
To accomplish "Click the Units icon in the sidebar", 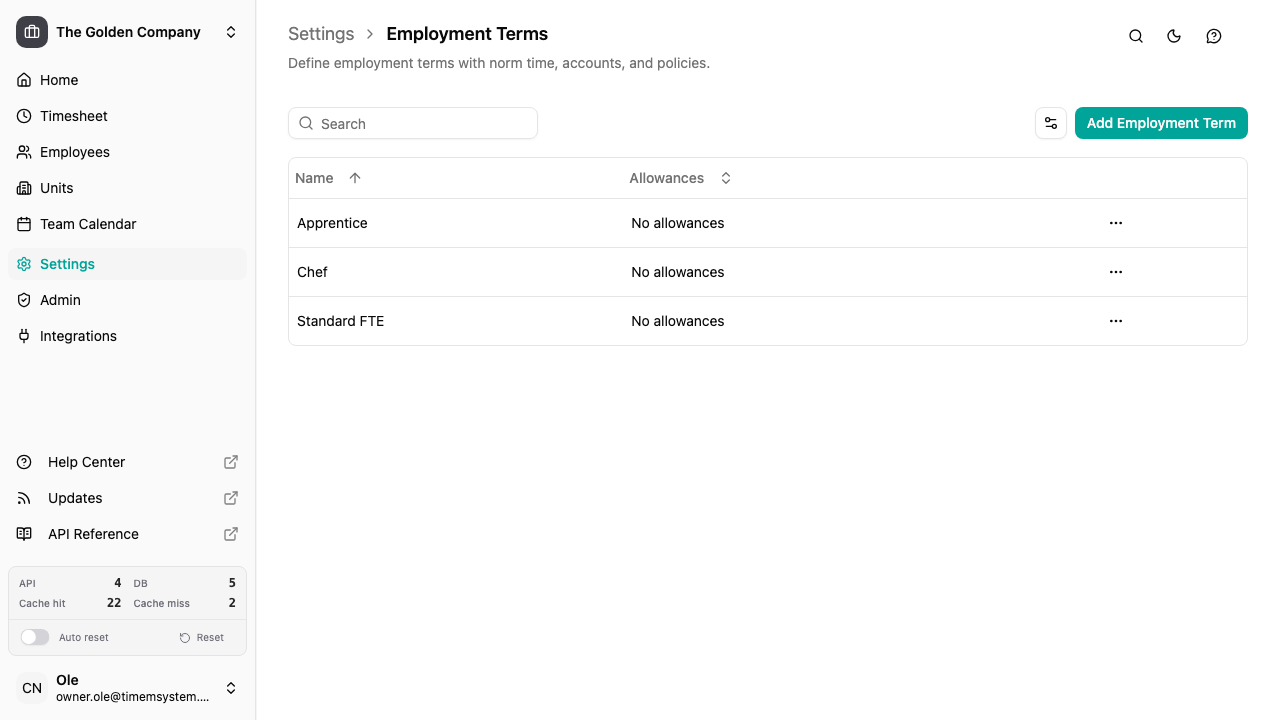I will coord(23,188).
